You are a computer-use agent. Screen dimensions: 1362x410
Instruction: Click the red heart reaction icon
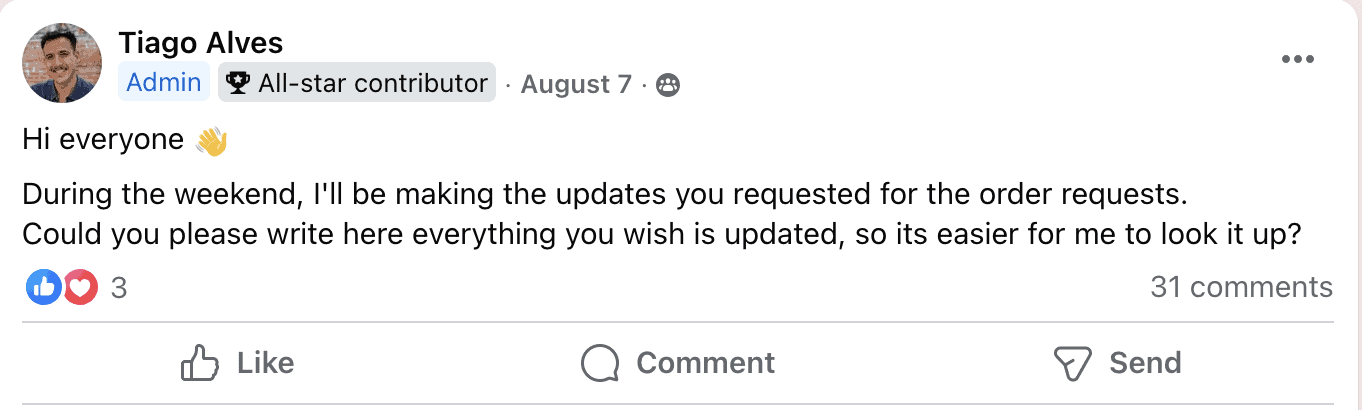pos(80,288)
